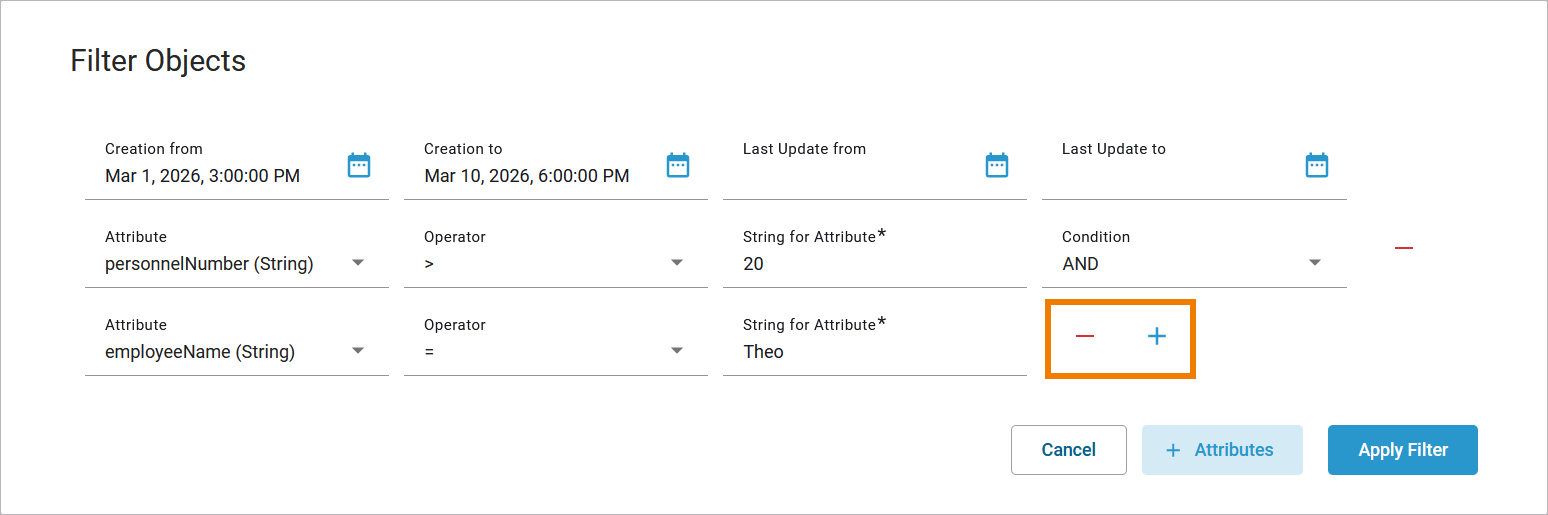Remove the employeeName filter row
This screenshot has height=515, width=1548.
pos(1085,336)
